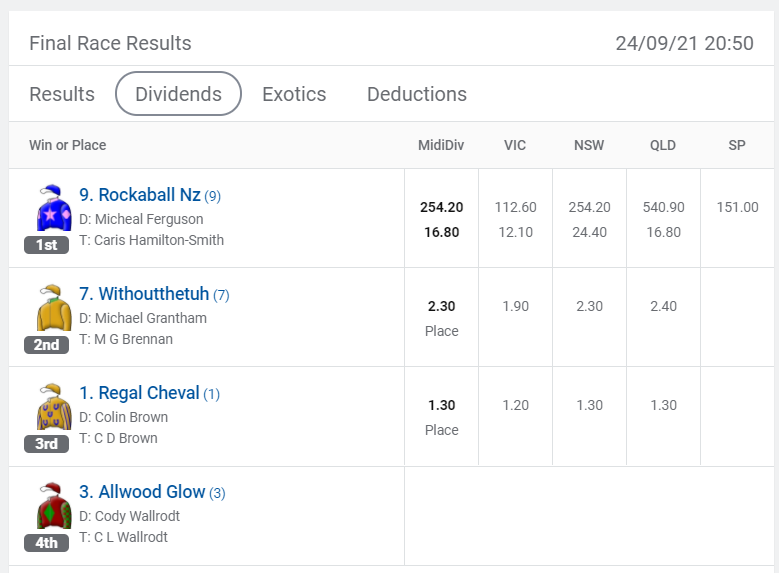Click the 2nd place badge
The height and width of the screenshot is (573, 779).
[x=47, y=344]
